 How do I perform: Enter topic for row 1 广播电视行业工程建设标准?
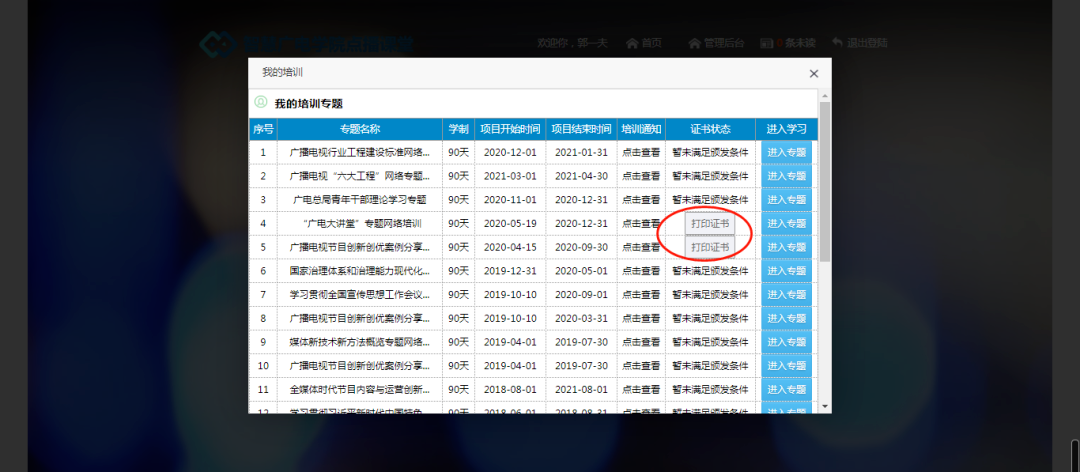click(x=787, y=152)
